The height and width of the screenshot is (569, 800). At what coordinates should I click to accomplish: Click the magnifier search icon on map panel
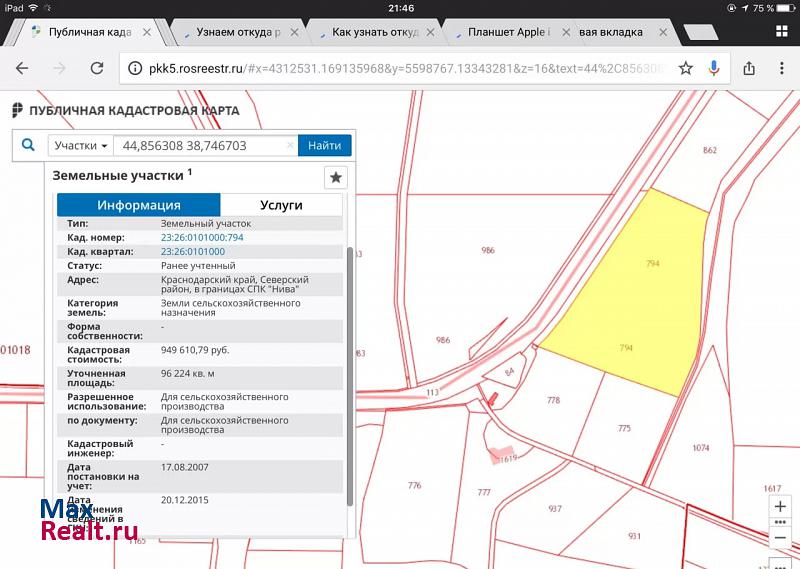point(28,145)
